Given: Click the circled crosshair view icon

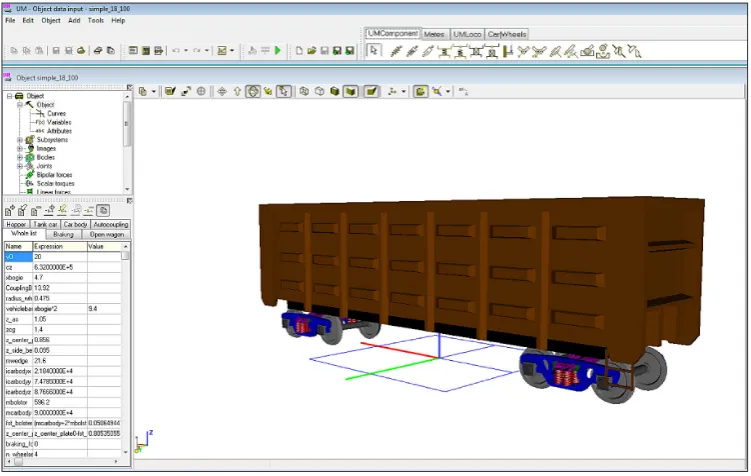Looking at the screenshot, I should [201, 91].
